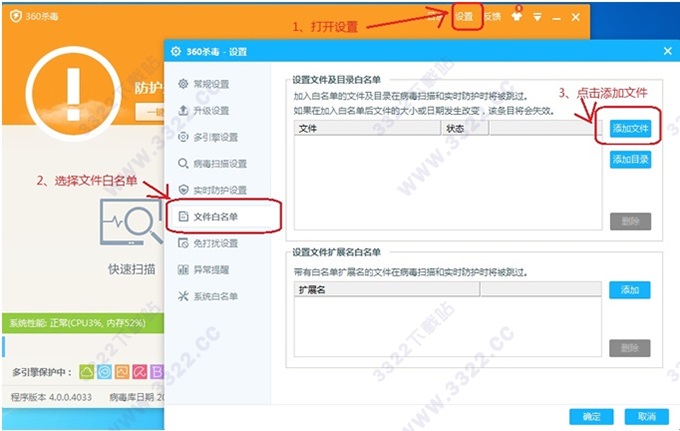Click the 病毒库日期 text in the main window
680x431 pixels.
click(137, 397)
